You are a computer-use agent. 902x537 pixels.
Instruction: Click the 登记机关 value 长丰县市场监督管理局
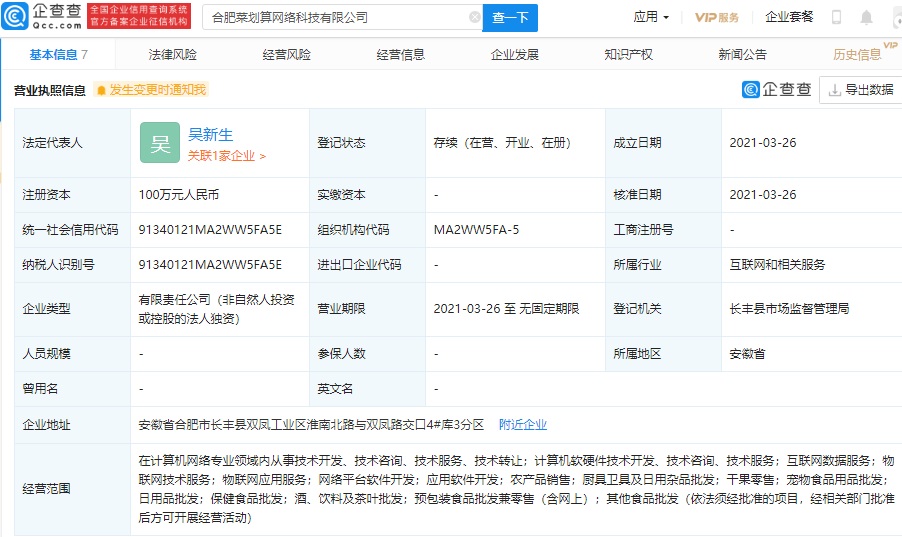789,309
